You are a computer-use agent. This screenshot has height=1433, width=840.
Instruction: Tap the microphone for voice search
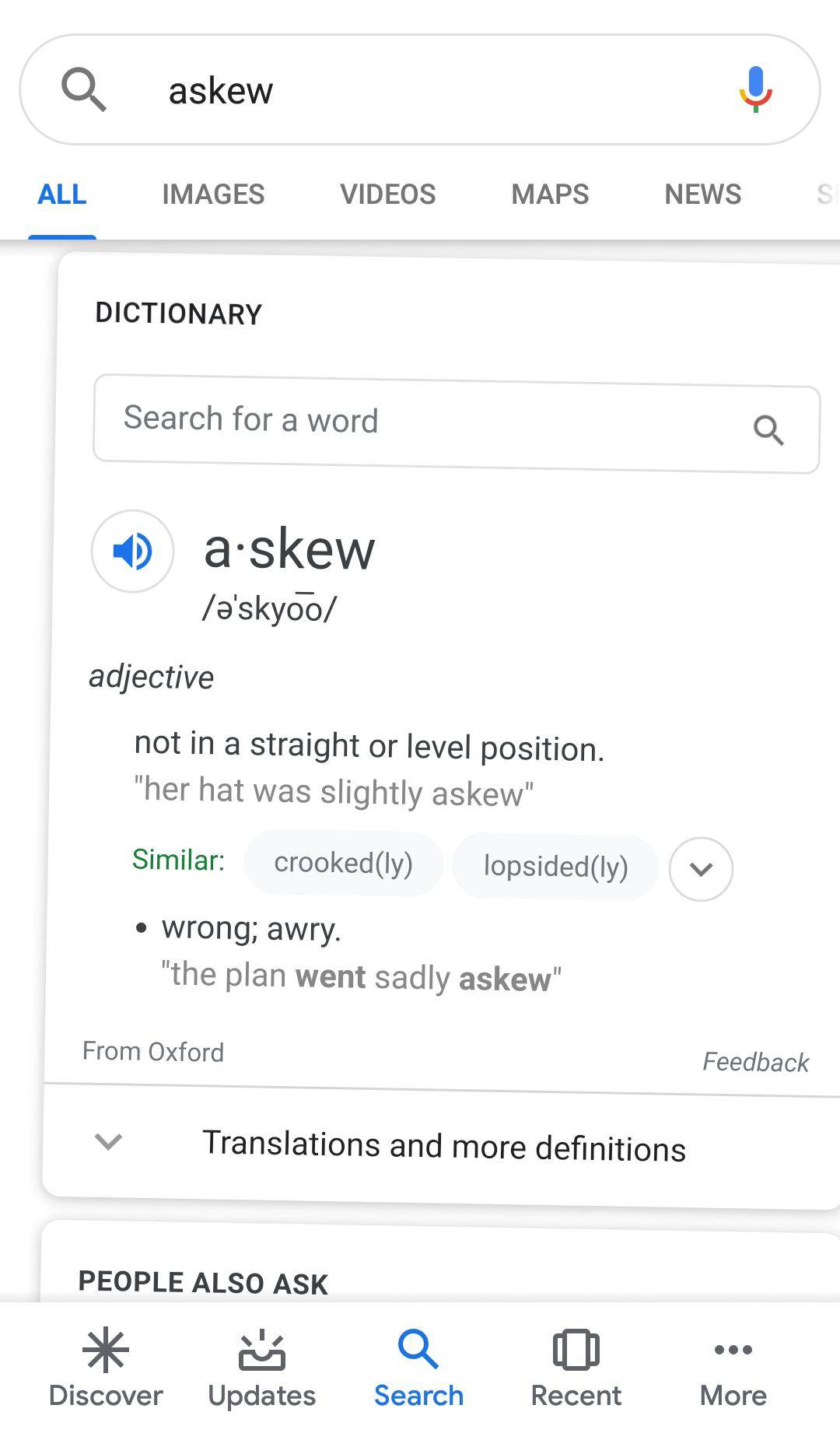pyautogui.click(x=752, y=89)
